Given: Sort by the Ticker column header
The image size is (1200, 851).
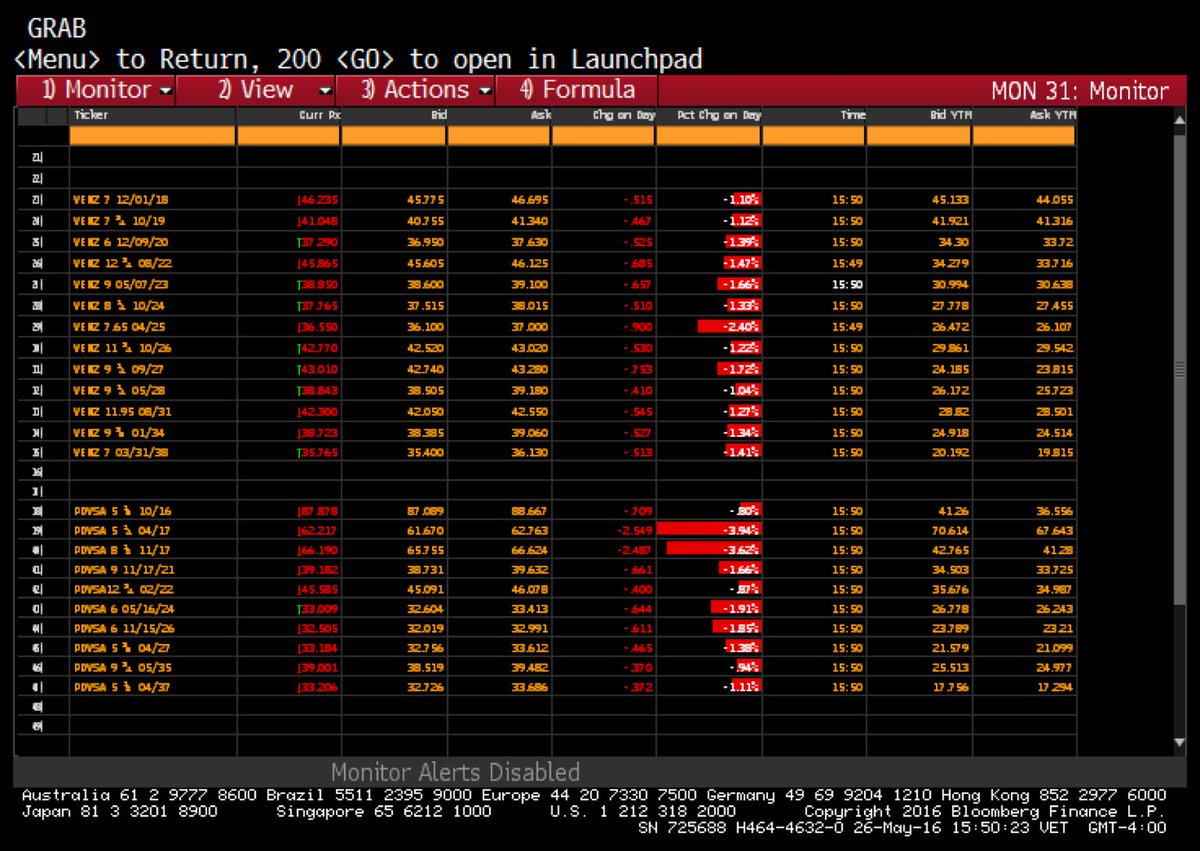Looking at the screenshot, I should [90, 115].
